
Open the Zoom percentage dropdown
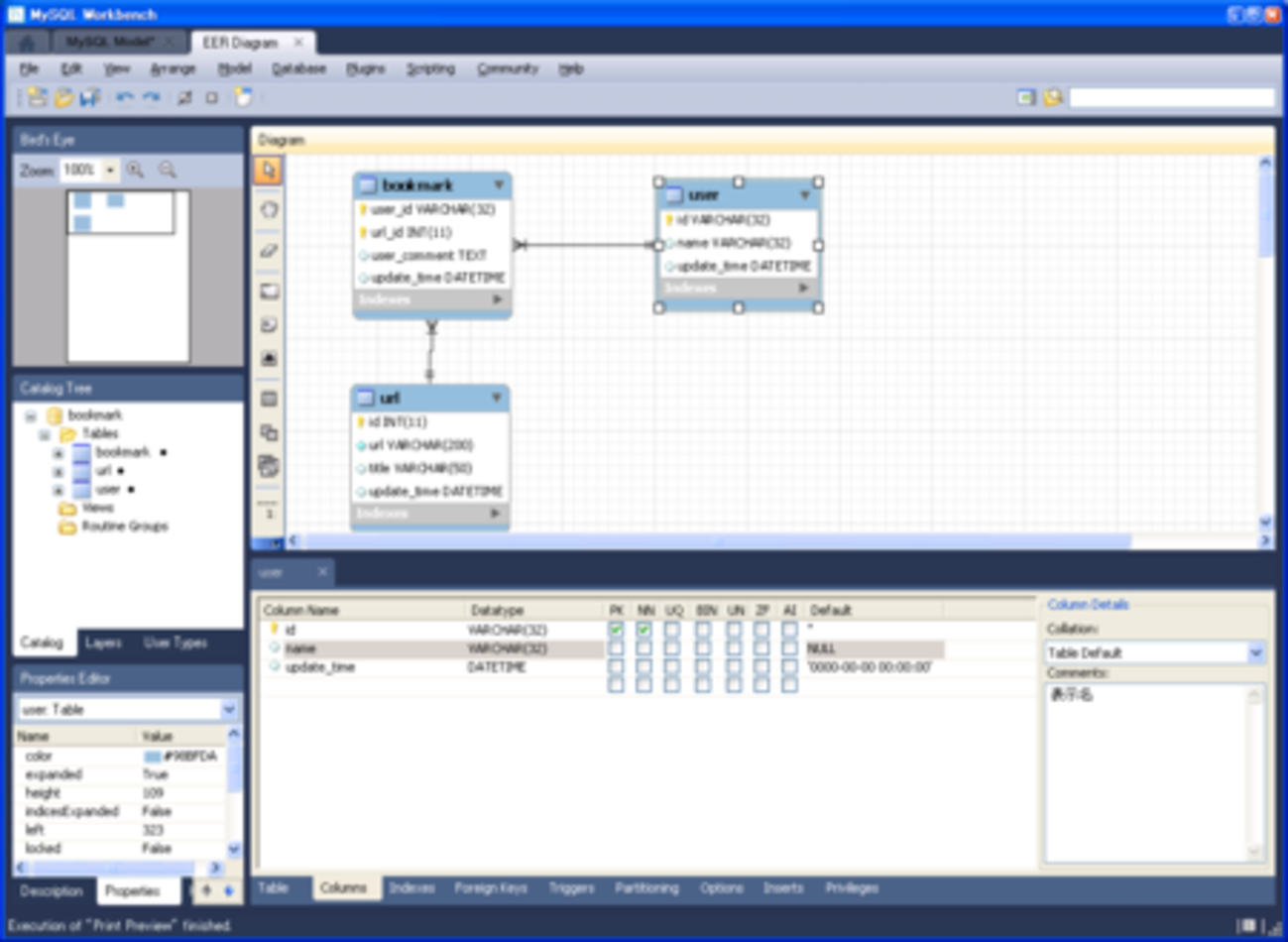pos(110,170)
